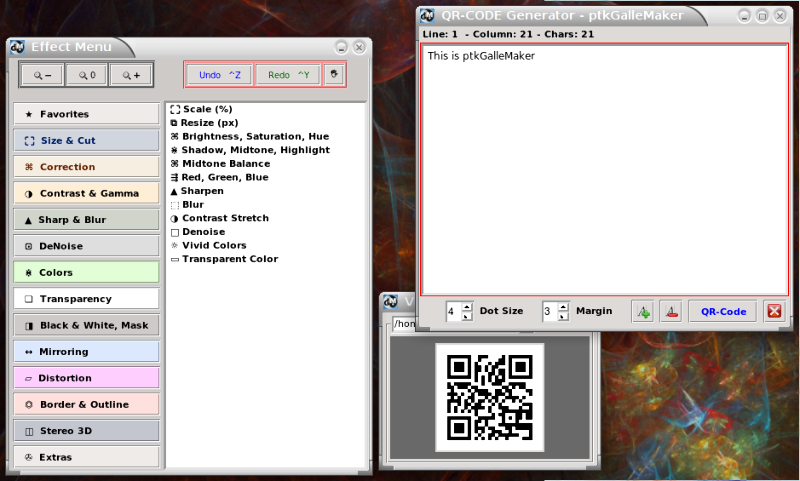
Task: Maximize the QR-CODE Generator window
Action: (762, 16)
